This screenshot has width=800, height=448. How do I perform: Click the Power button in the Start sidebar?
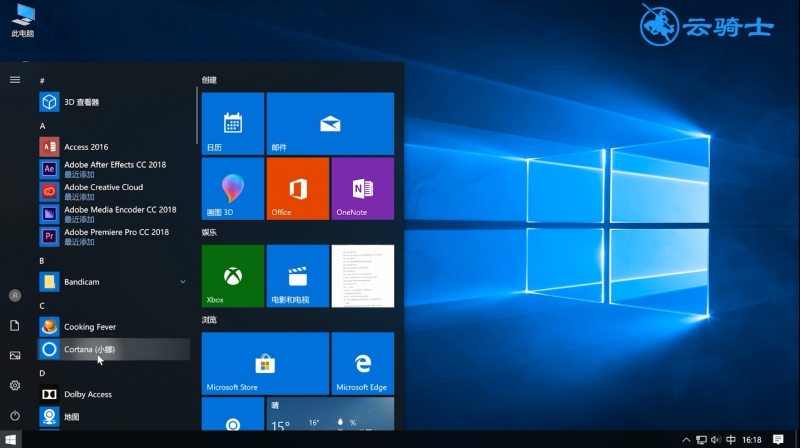(x=15, y=415)
